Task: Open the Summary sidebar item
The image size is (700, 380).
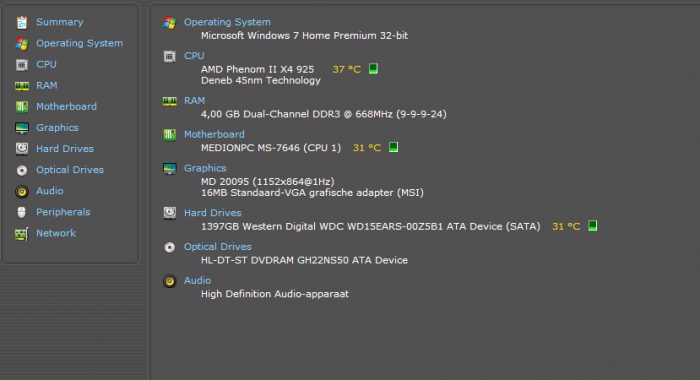Action: click(x=59, y=22)
